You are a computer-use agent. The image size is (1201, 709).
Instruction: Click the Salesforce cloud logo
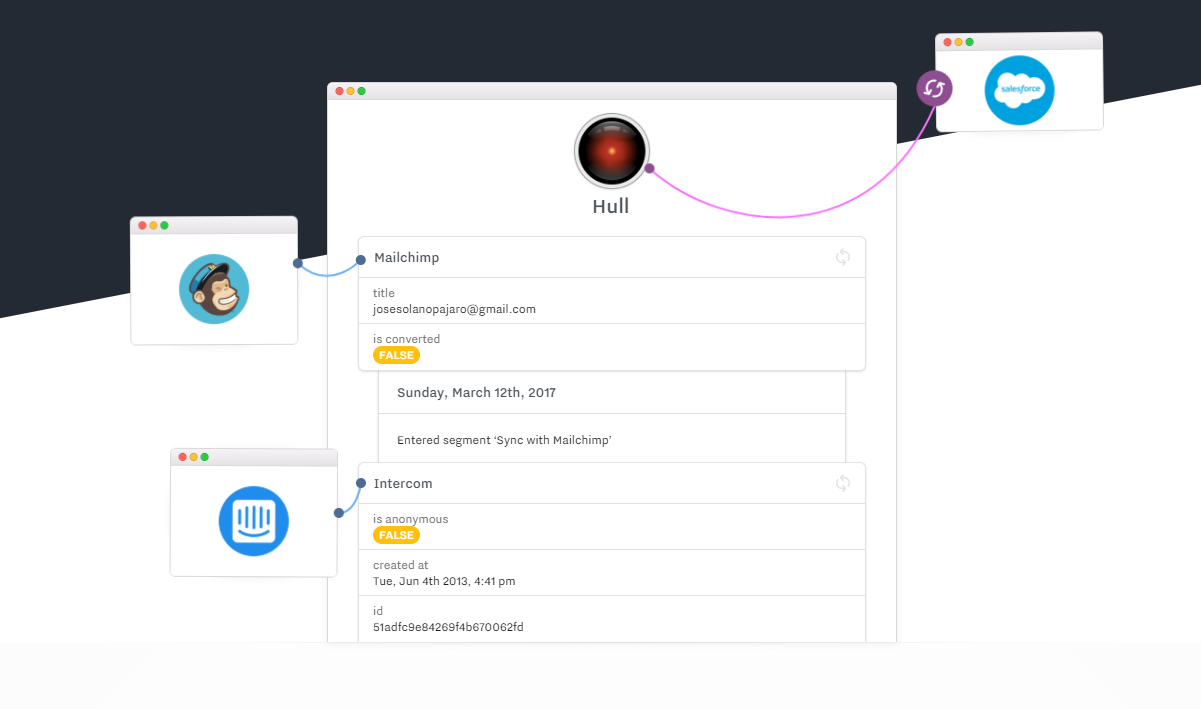point(1019,90)
